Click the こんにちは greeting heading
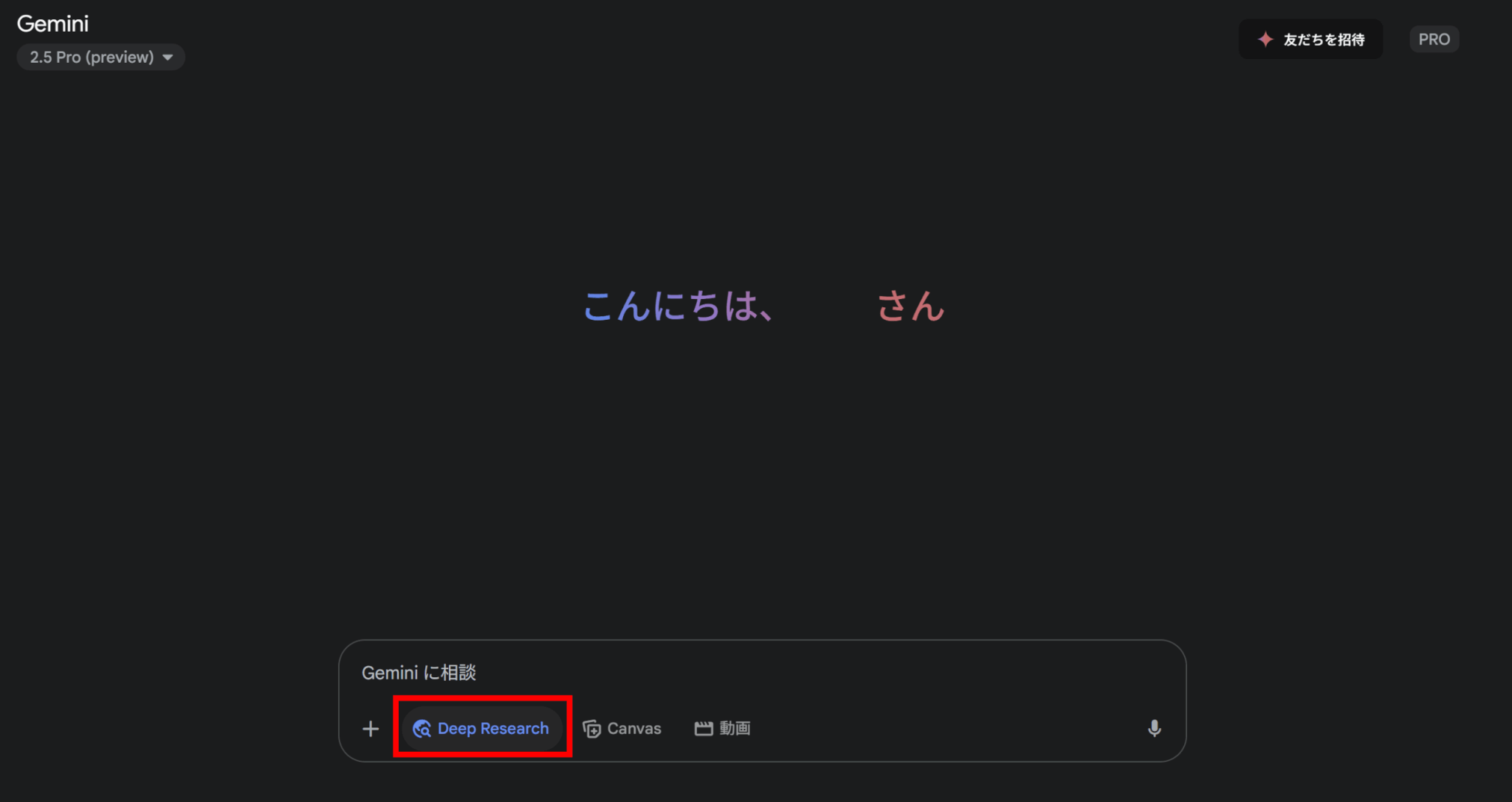Image resolution: width=1512 pixels, height=802 pixels. point(764,306)
